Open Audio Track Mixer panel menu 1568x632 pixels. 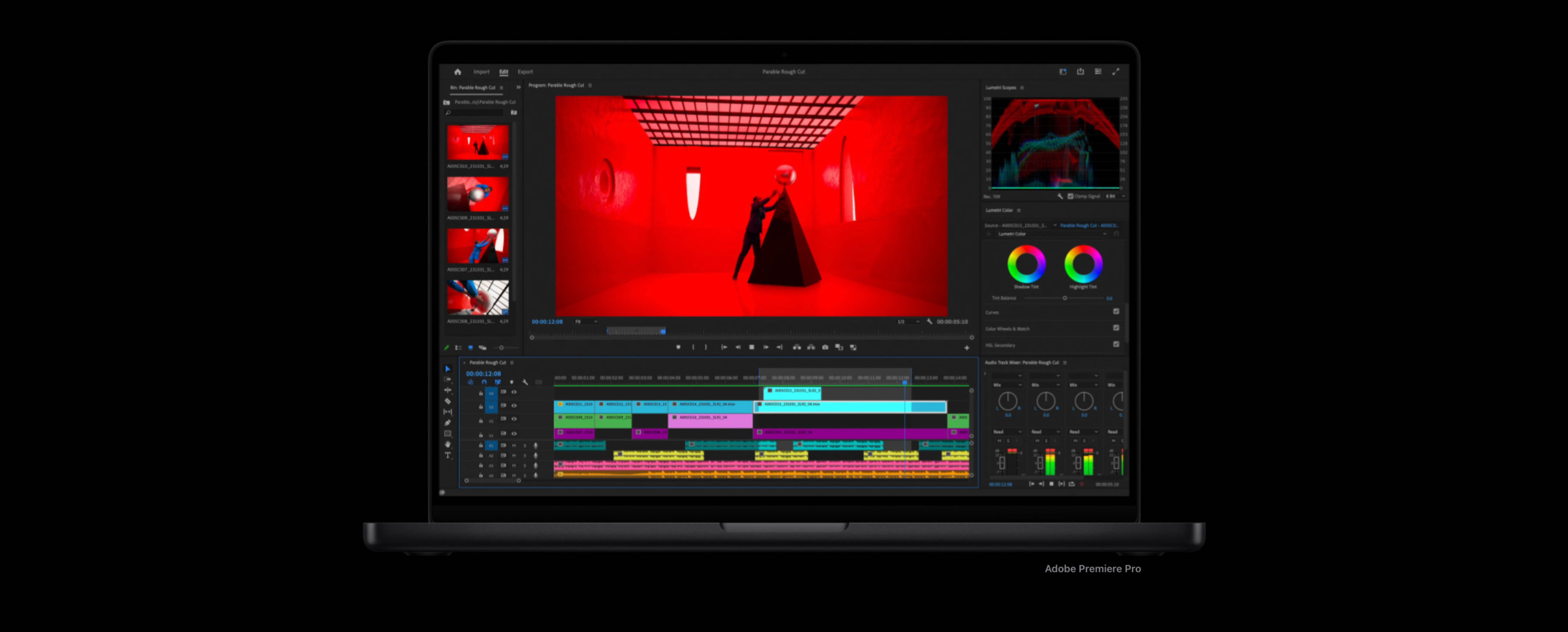[x=1064, y=363]
